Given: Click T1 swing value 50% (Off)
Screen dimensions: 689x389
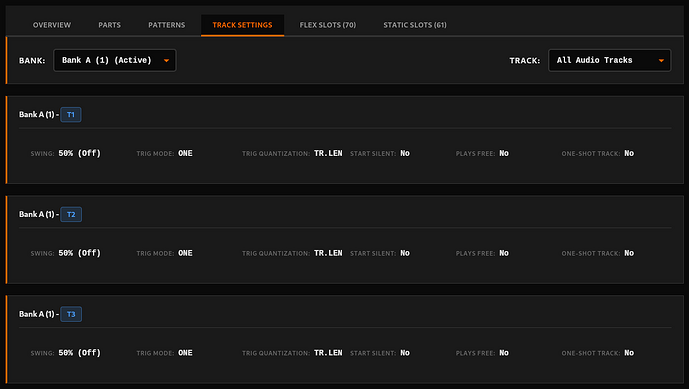Looking at the screenshot, I should [x=80, y=153].
